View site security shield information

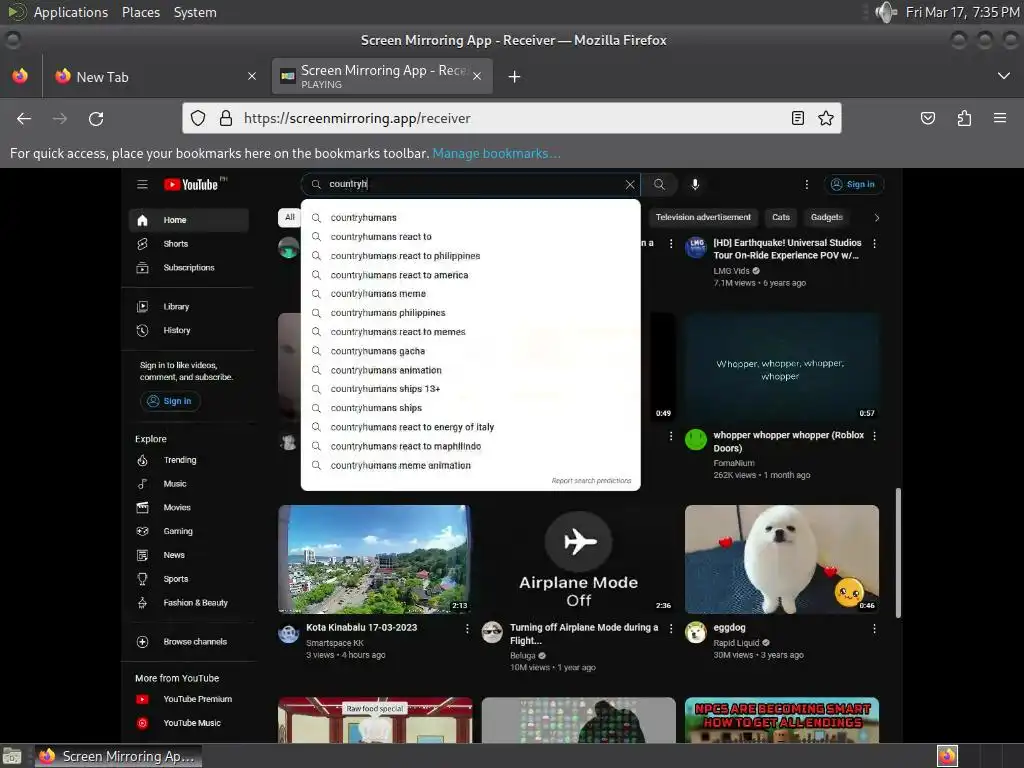point(198,118)
